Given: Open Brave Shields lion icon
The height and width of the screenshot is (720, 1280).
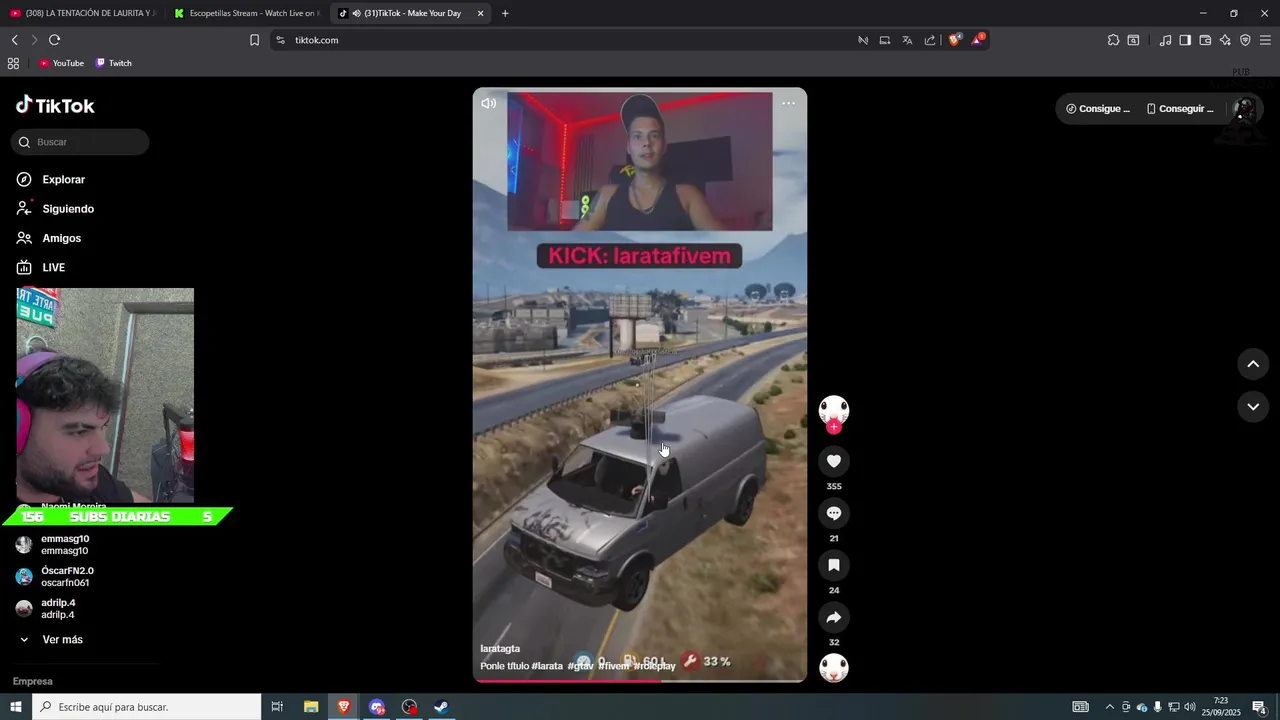Looking at the screenshot, I should click(x=955, y=40).
